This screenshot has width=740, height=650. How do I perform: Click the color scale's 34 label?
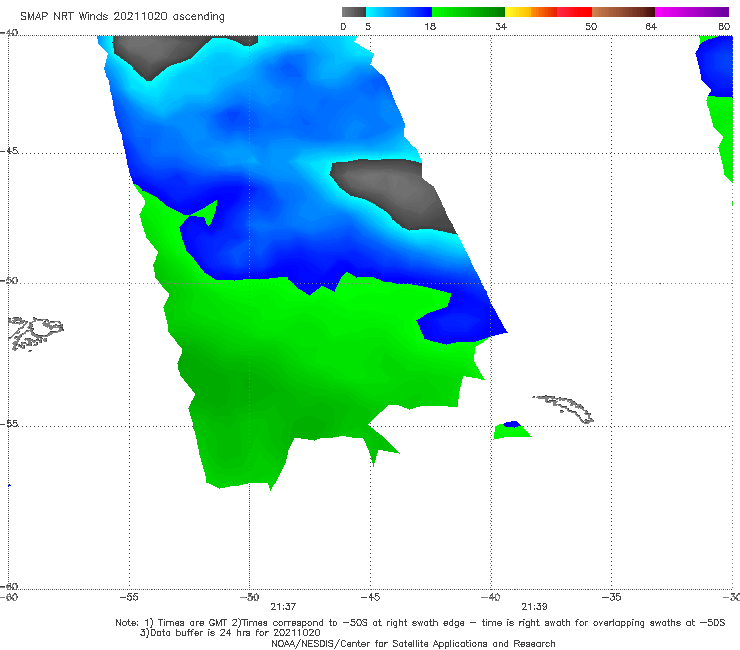point(501,26)
